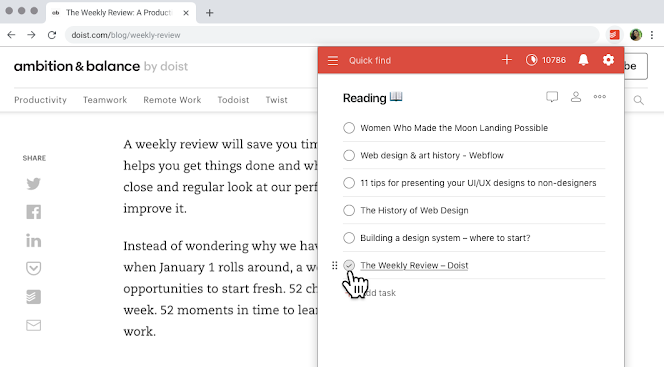Go back in browser history
The width and height of the screenshot is (664, 367).
pyautogui.click(x=11, y=35)
